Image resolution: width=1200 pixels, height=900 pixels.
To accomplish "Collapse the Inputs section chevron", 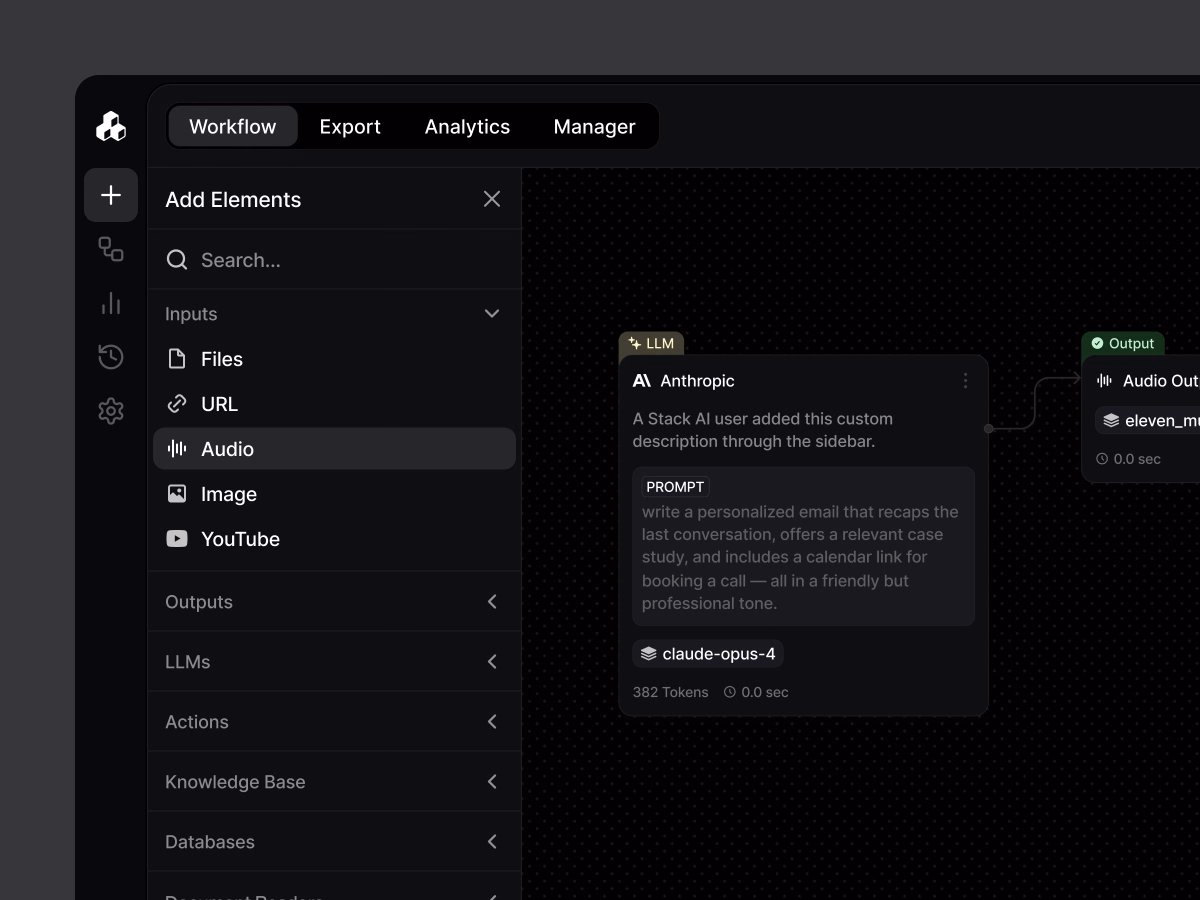I will click(492, 314).
